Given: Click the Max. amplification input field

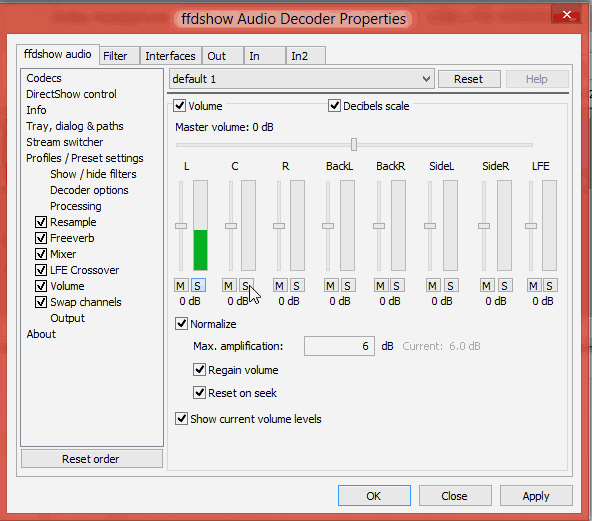Looking at the screenshot, I should (x=339, y=346).
